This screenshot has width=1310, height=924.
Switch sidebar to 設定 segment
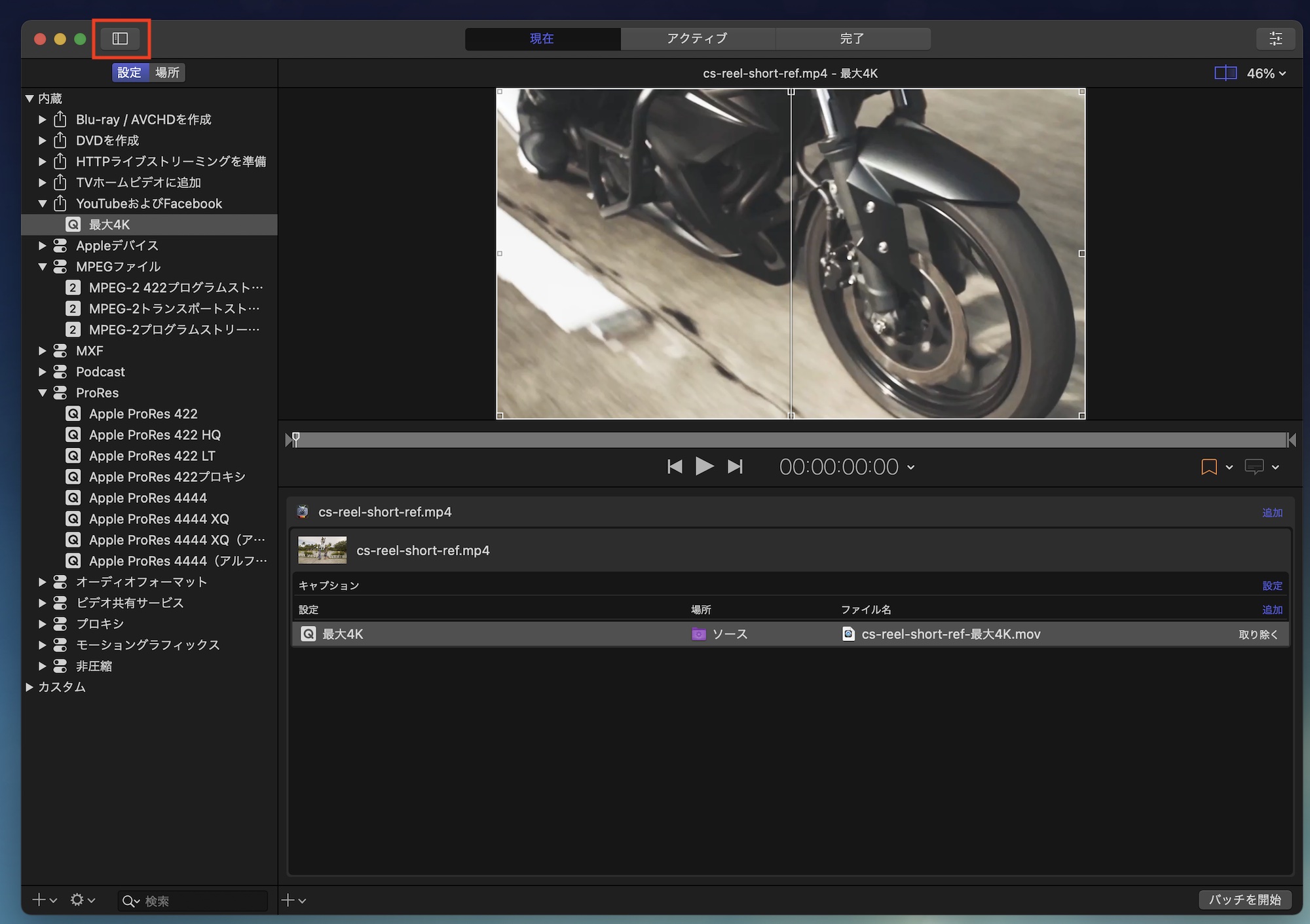tap(130, 73)
